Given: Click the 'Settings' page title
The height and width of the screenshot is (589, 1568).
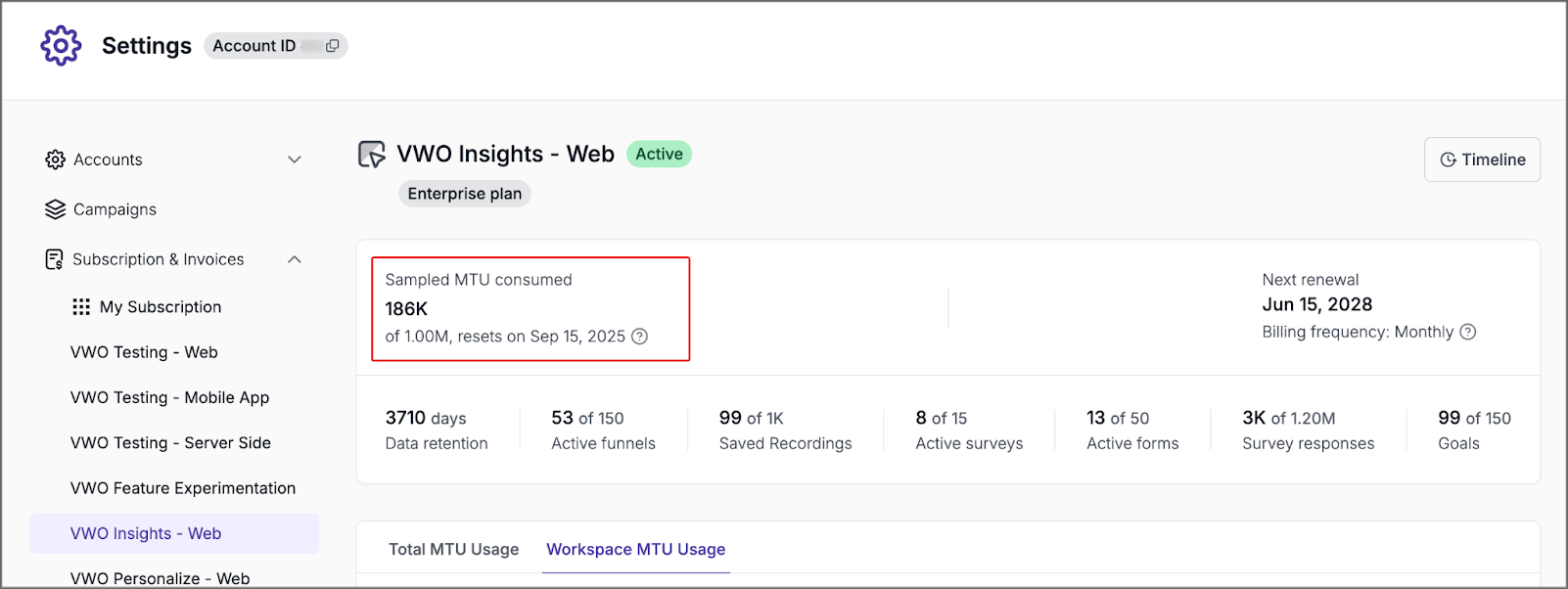Looking at the screenshot, I should pos(147,46).
